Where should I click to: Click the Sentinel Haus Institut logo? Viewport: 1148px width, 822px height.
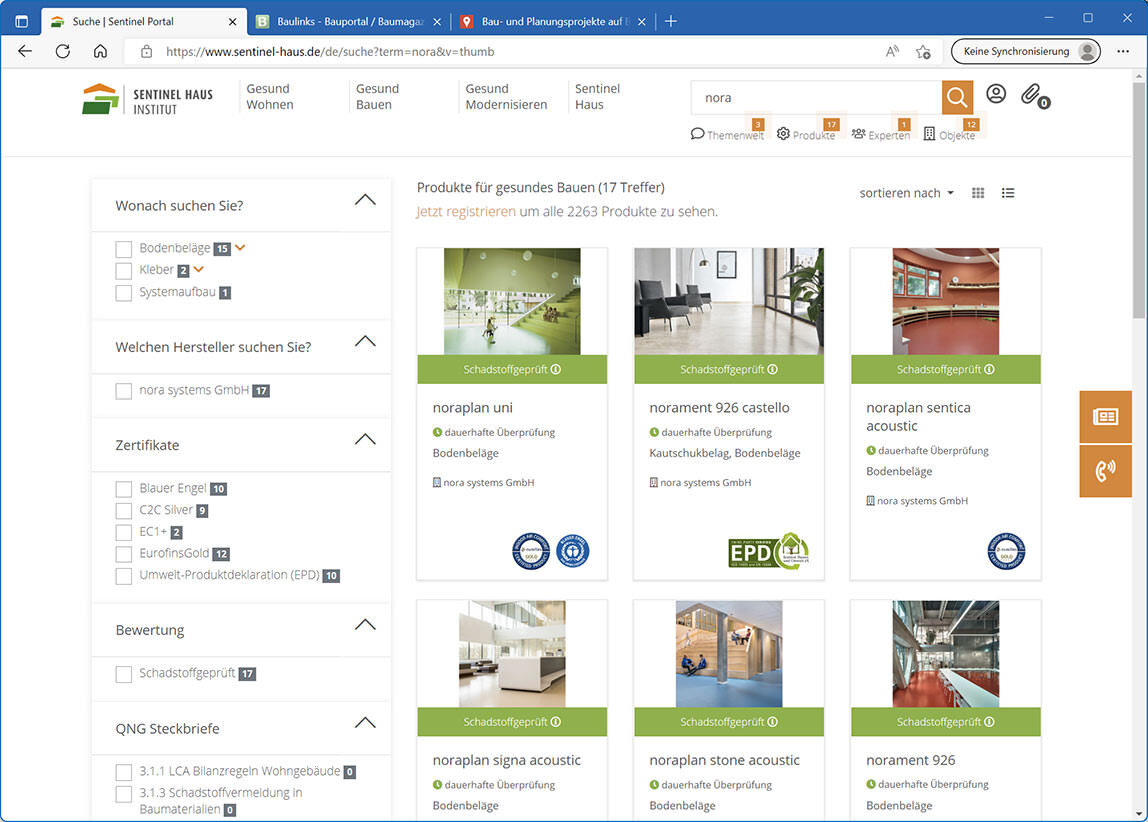148,100
